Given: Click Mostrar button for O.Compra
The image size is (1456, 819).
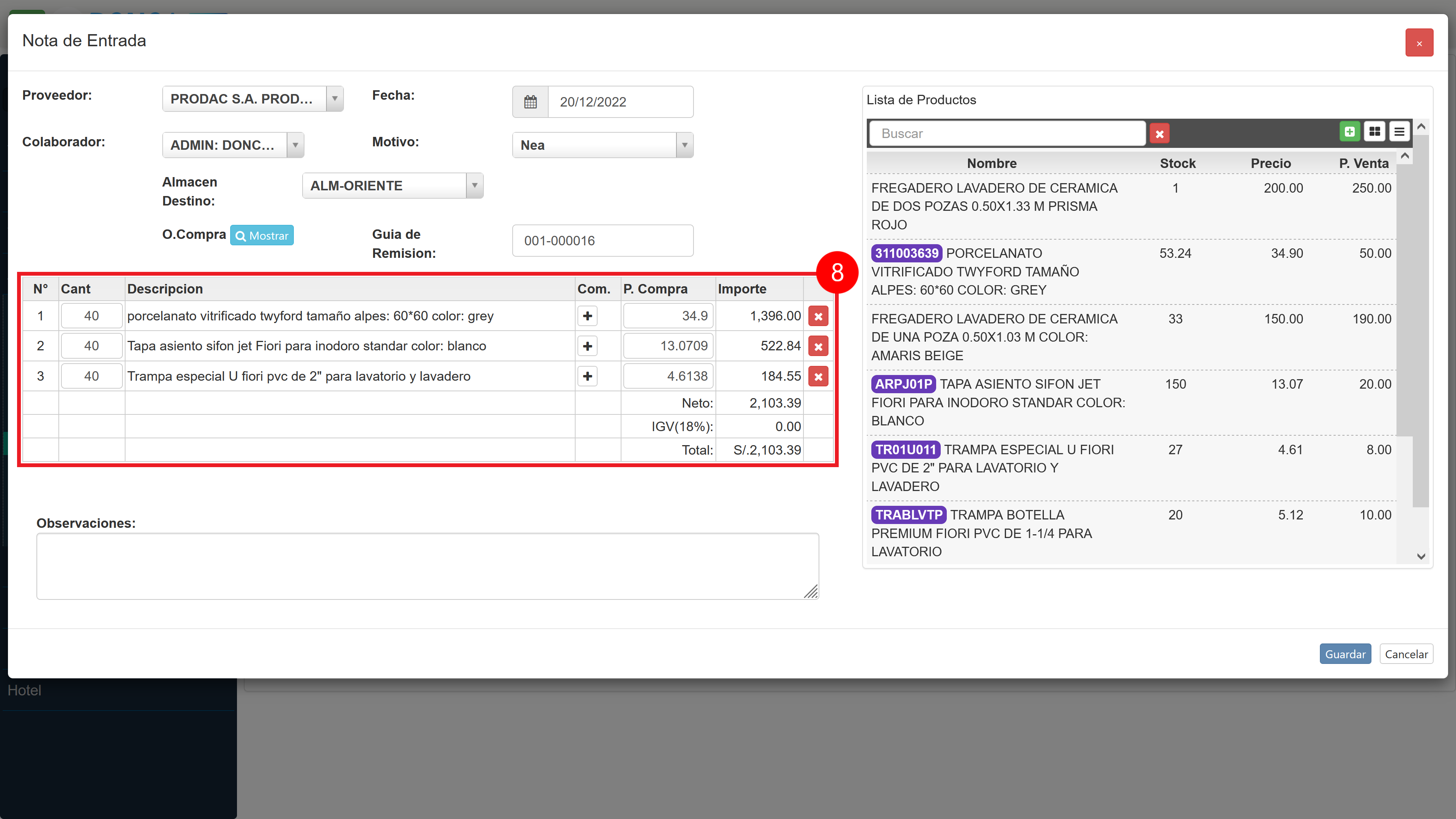Looking at the screenshot, I should (x=262, y=235).
